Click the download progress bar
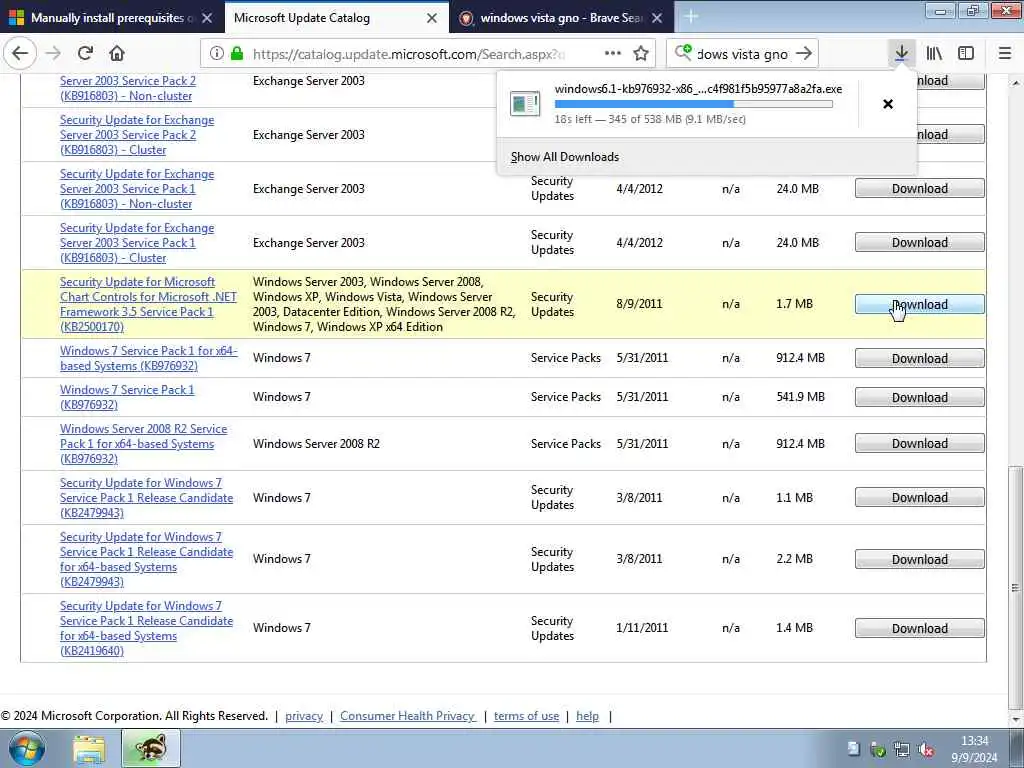The width and height of the screenshot is (1024, 768). pyautogui.click(x=694, y=104)
